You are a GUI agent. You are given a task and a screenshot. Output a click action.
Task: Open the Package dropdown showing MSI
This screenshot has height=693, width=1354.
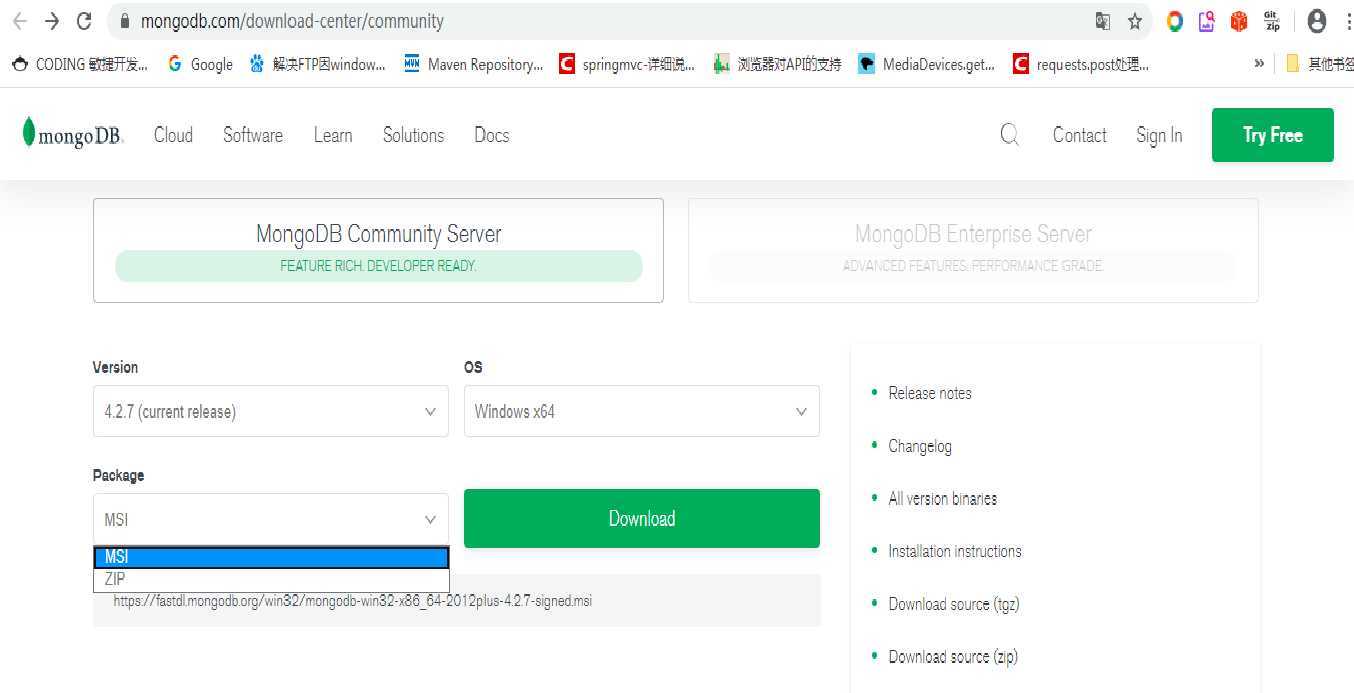[x=271, y=519]
